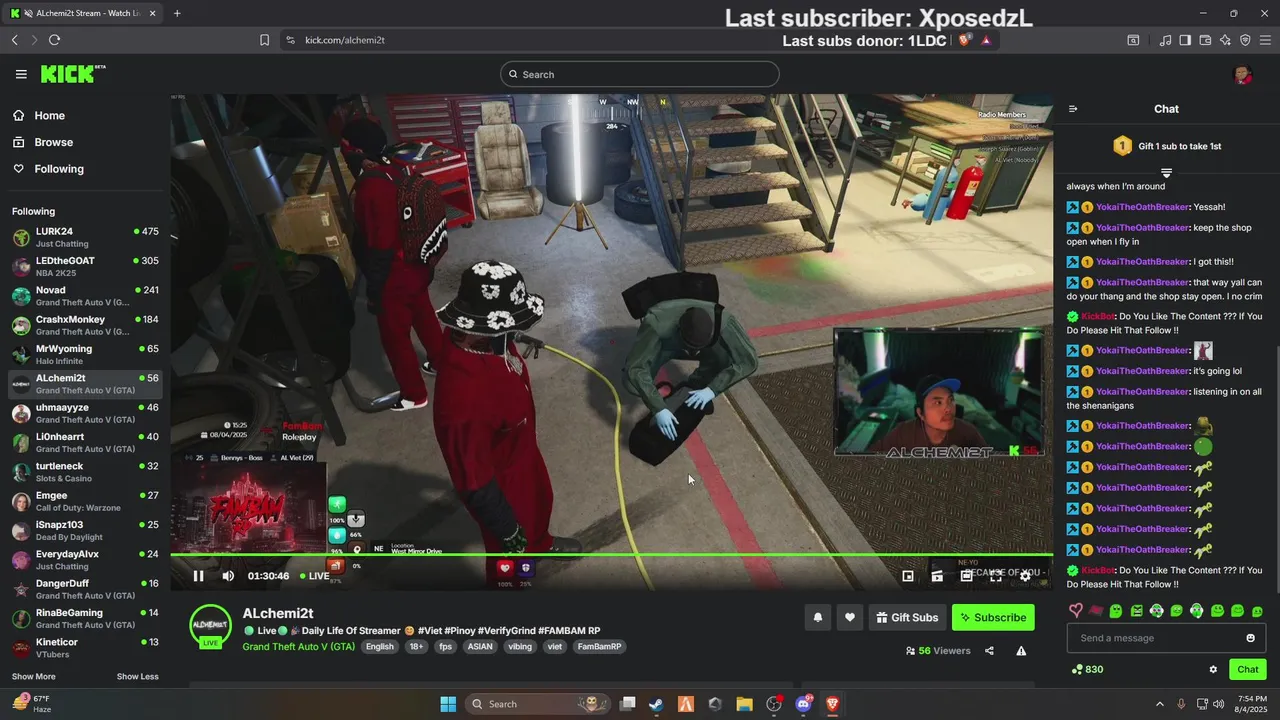Open Brave Wallet icon in toolbar
Screen dimensions: 1280x720
1205,40
